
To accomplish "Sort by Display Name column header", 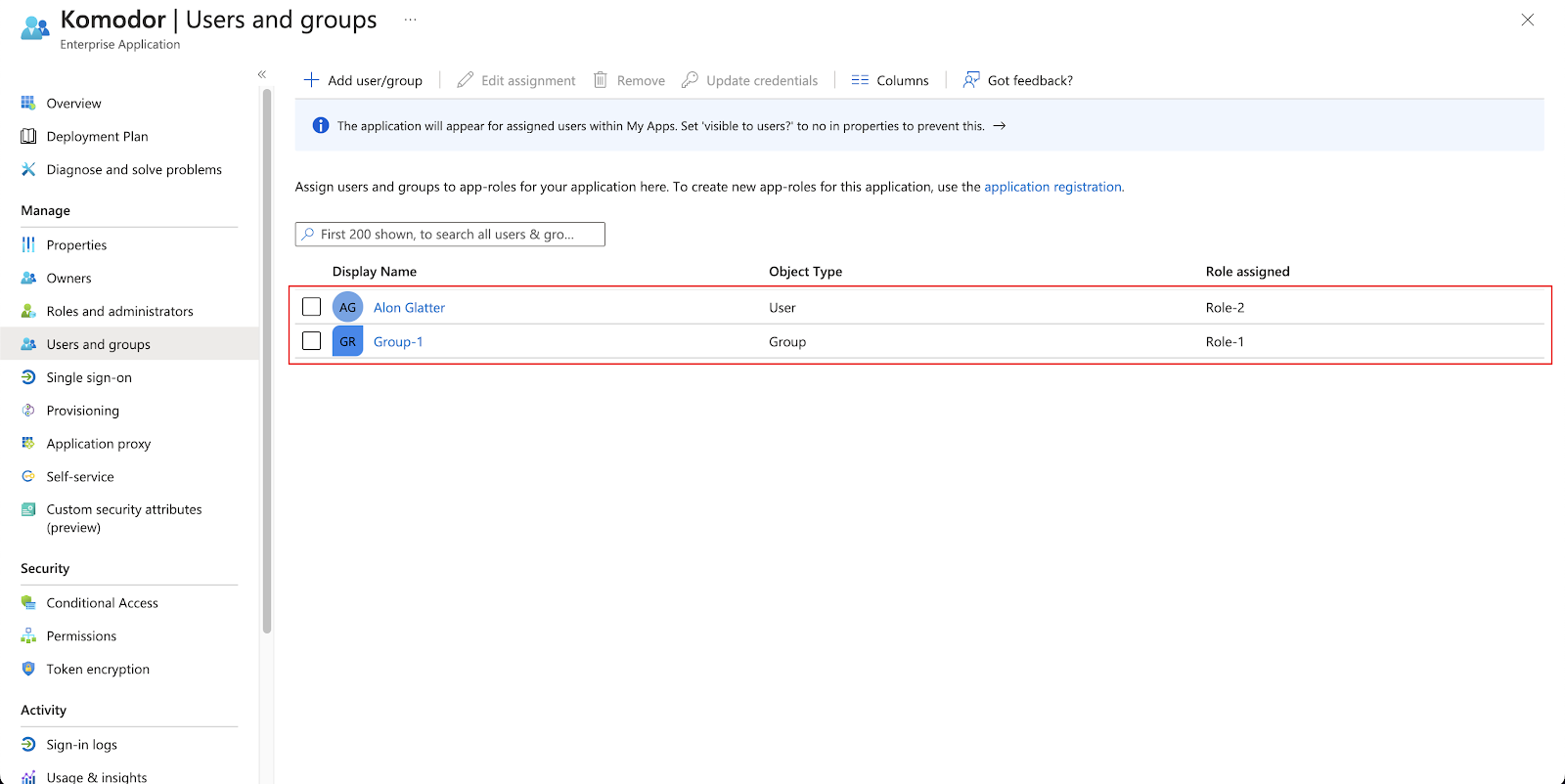I will (375, 271).
